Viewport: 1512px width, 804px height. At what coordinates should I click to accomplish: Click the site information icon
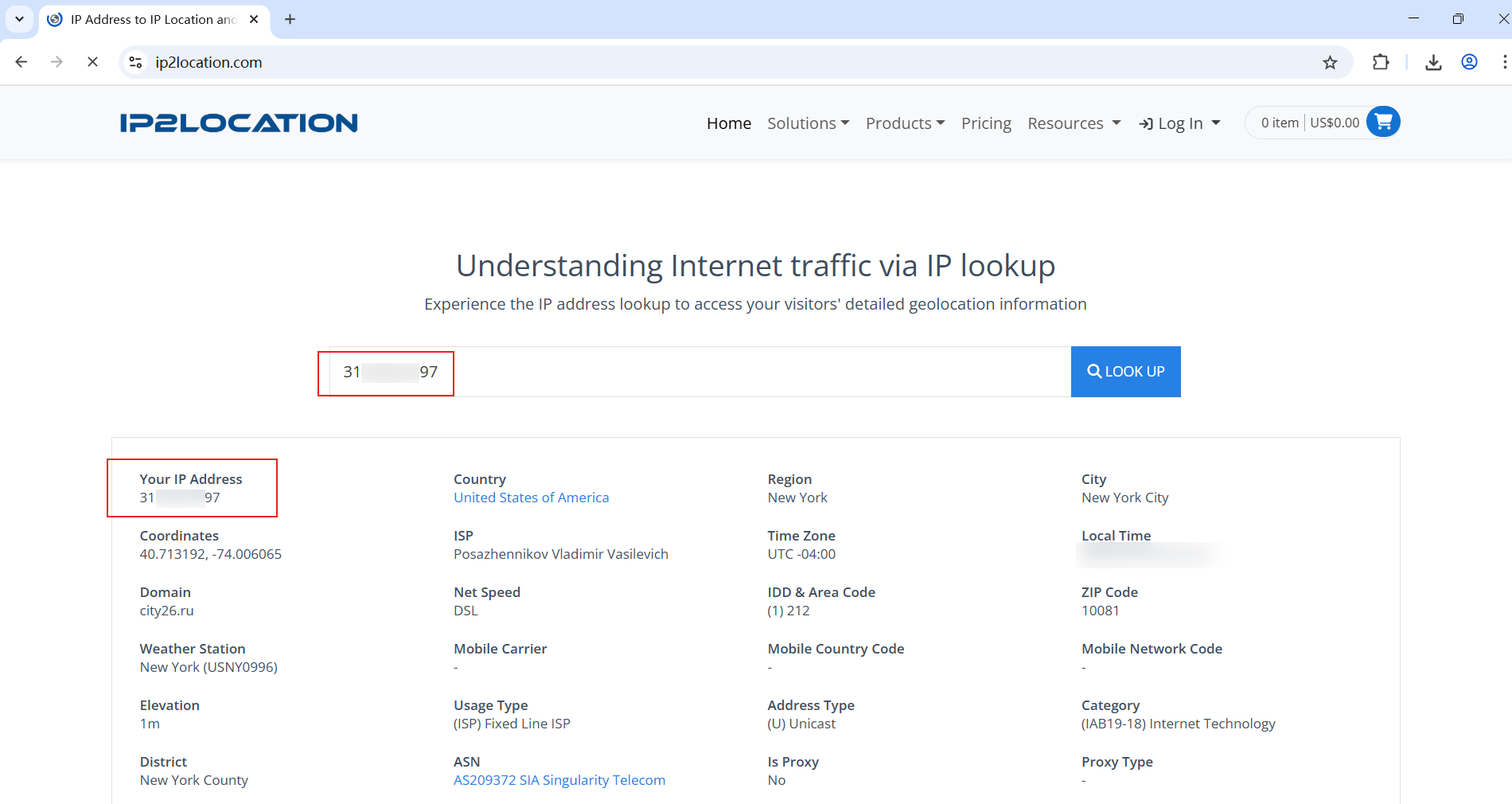pos(136,62)
